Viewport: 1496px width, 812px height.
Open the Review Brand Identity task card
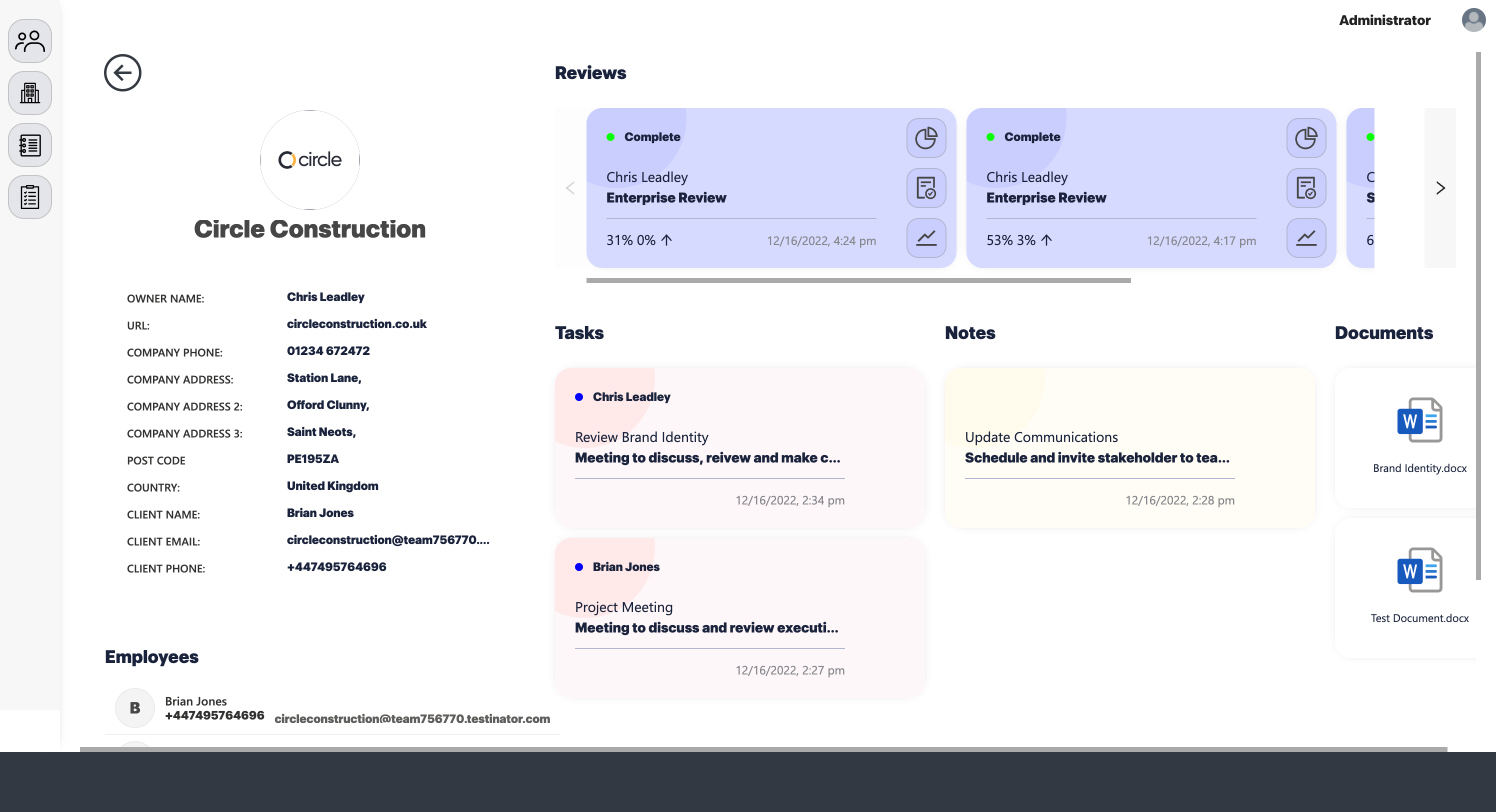pyautogui.click(x=740, y=448)
